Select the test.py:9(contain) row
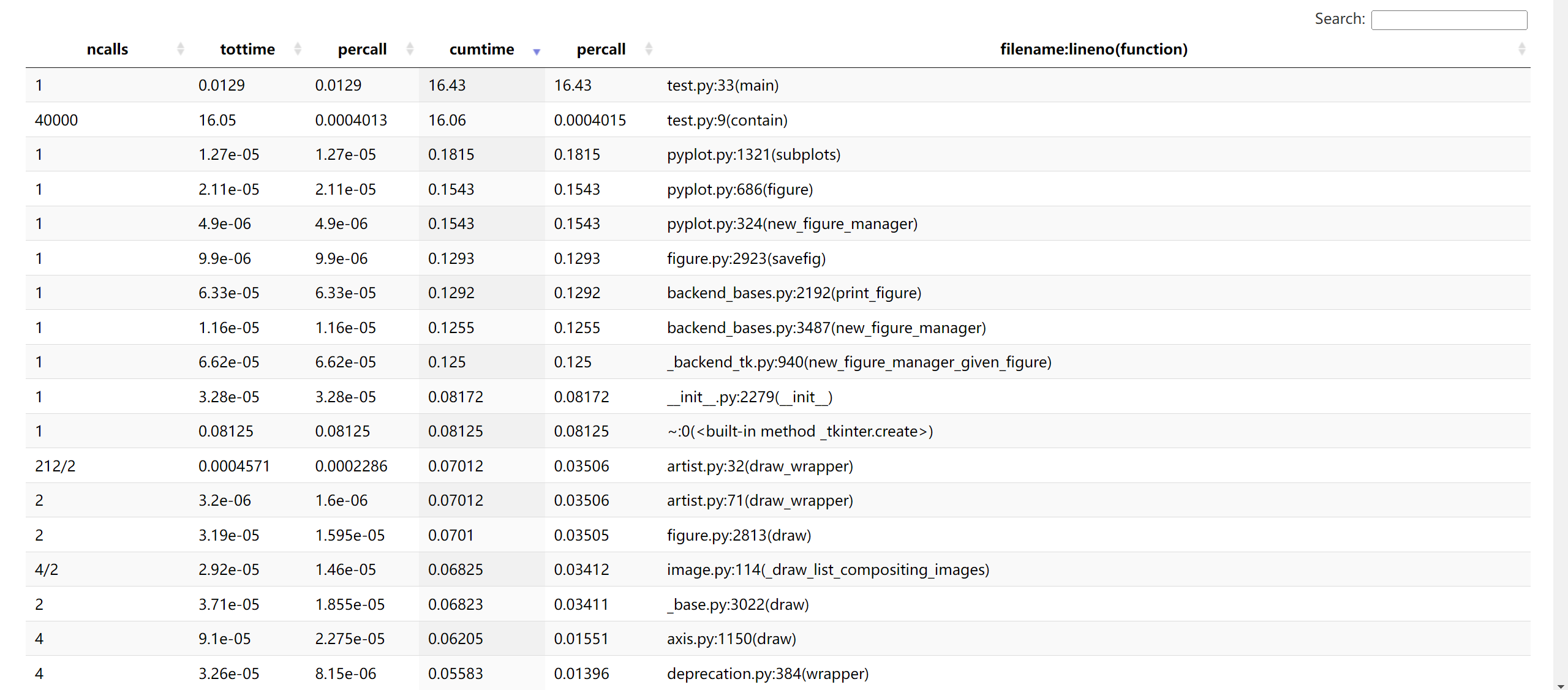This screenshot has height=690, width=1568. 727,120
